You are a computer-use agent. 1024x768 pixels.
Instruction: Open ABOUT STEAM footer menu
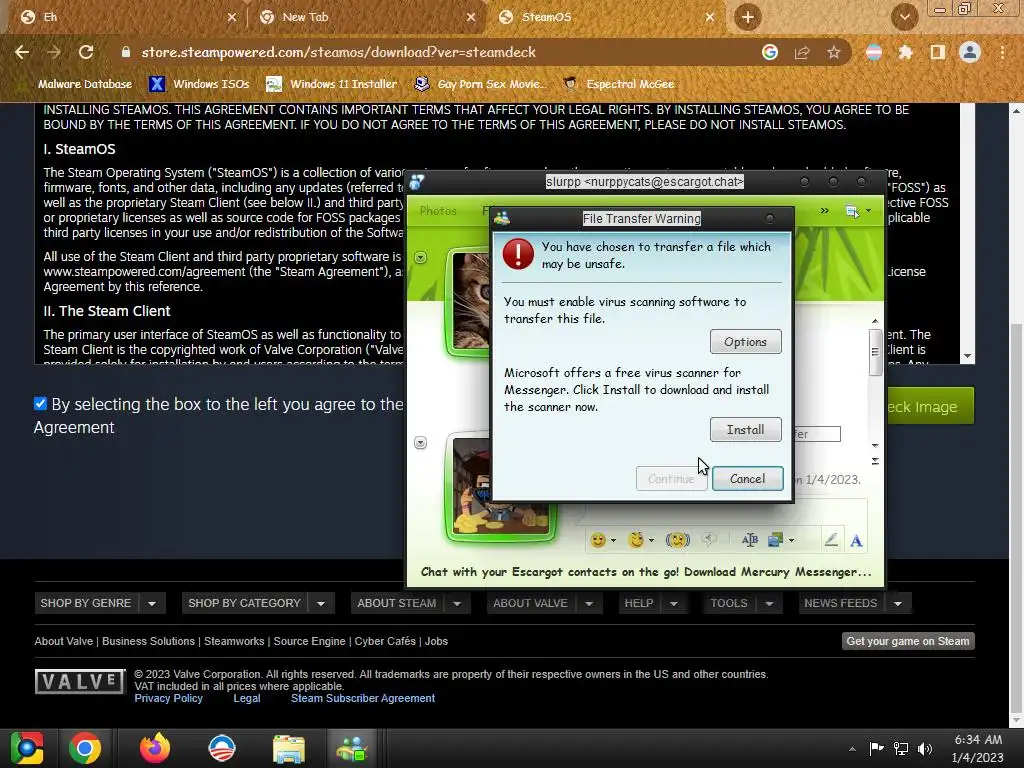tap(410, 603)
